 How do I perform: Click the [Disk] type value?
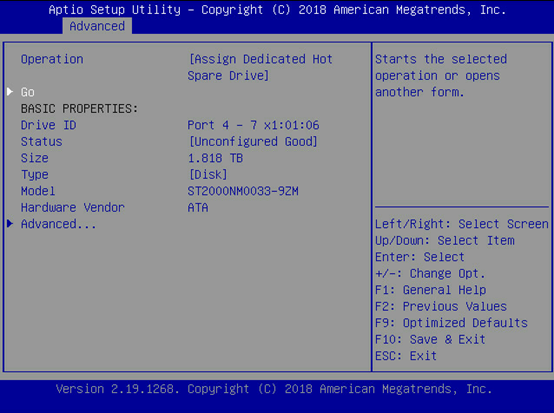(208, 175)
